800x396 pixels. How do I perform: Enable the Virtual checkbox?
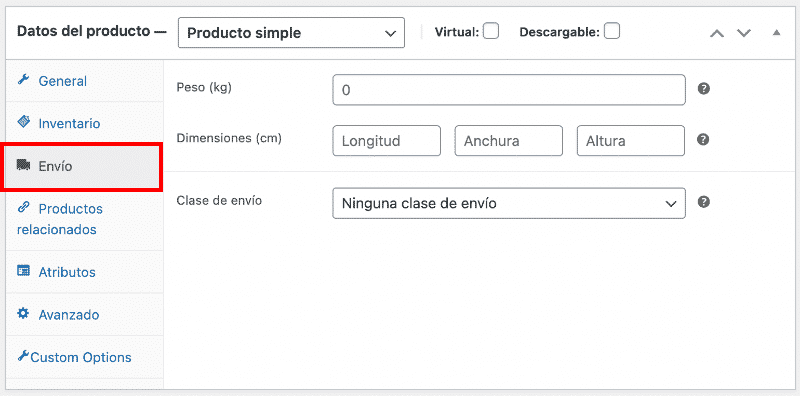click(x=491, y=32)
